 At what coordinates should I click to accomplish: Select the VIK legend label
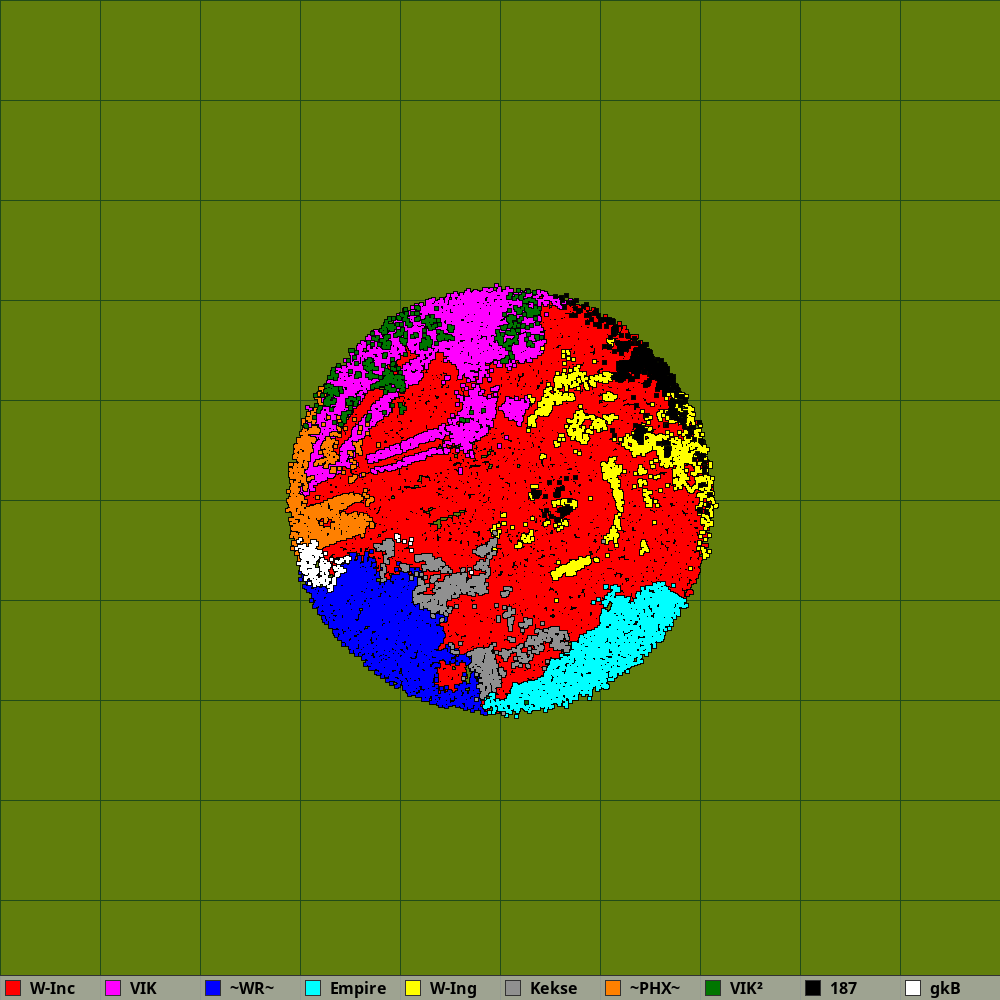click(143, 988)
